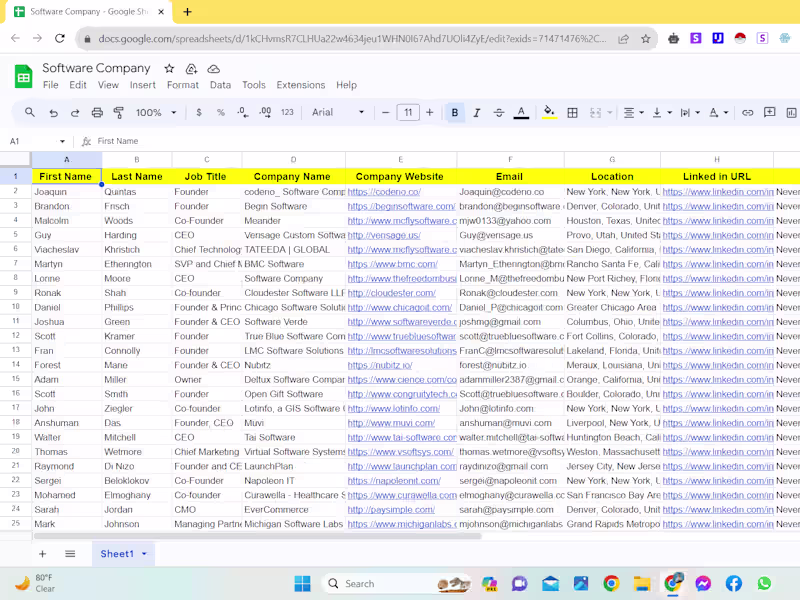The width and height of the screenshot is (800, 600).
Task: Open the Arial font dropdown
Action: pyautogui.click(x=338, y=113)
